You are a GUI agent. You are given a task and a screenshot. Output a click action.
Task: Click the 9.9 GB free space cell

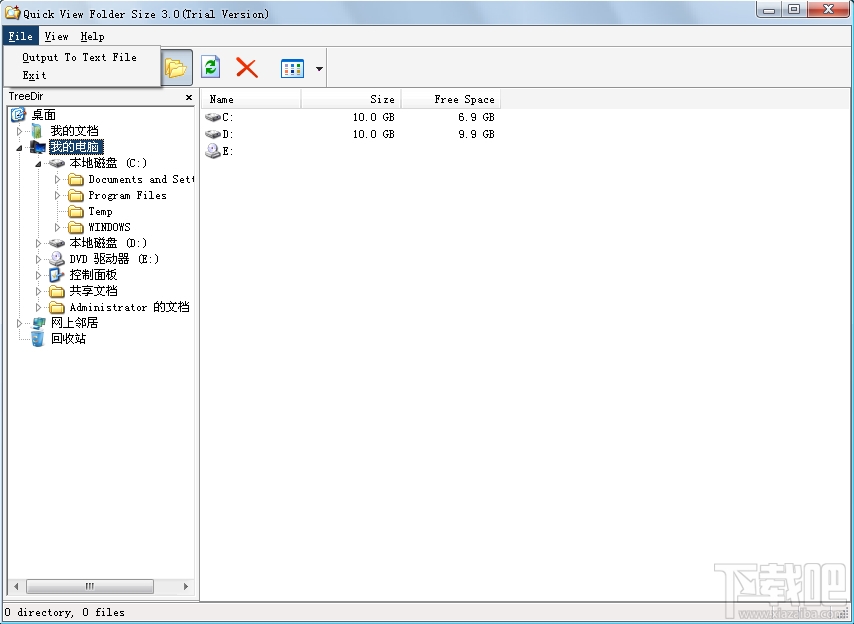click(x=476, y=134)
